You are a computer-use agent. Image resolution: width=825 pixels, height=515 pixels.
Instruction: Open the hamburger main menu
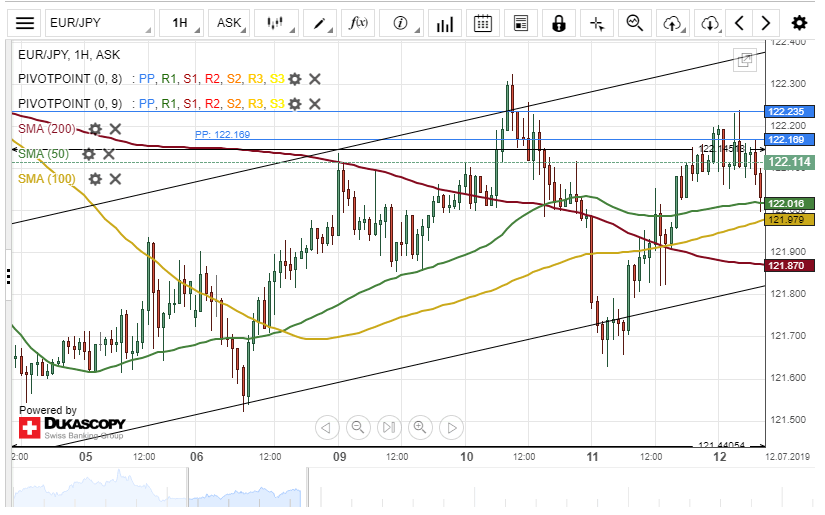26,23
